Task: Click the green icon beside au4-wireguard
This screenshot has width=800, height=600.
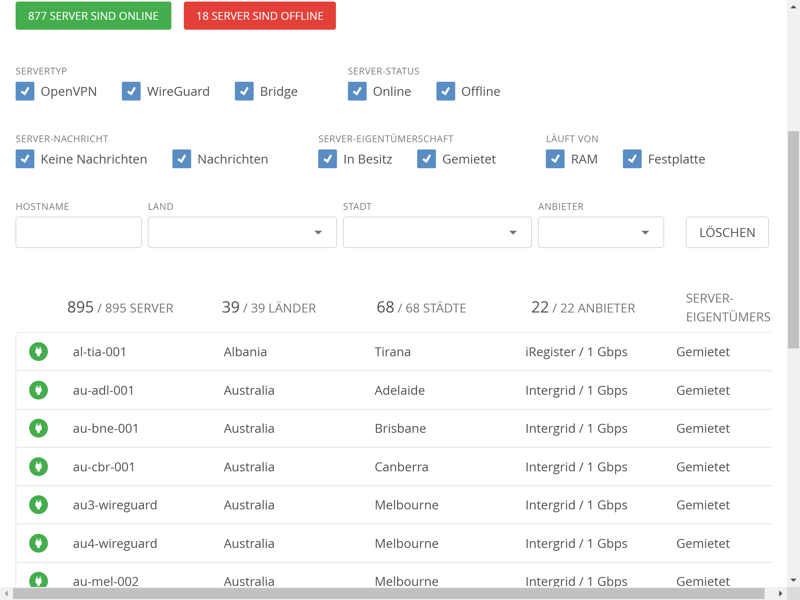Action: [38, 543]
